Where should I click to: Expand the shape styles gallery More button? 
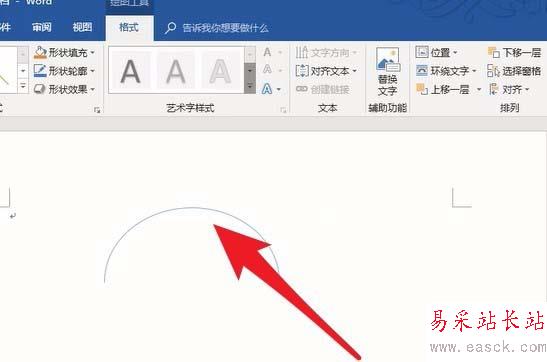(23, 86)
